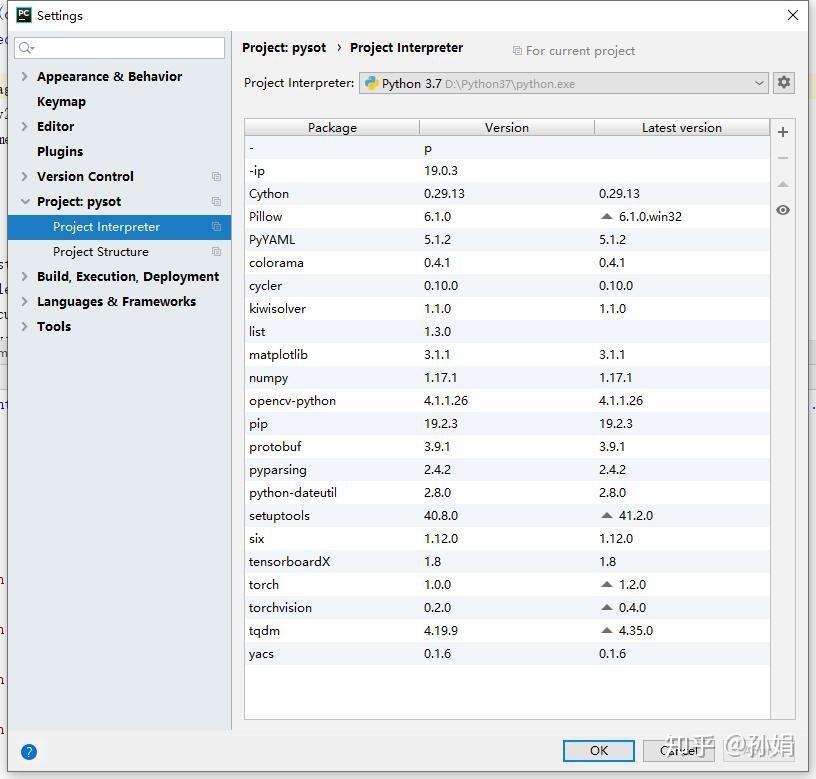Select the PyYAML package row

click(507, 239)
